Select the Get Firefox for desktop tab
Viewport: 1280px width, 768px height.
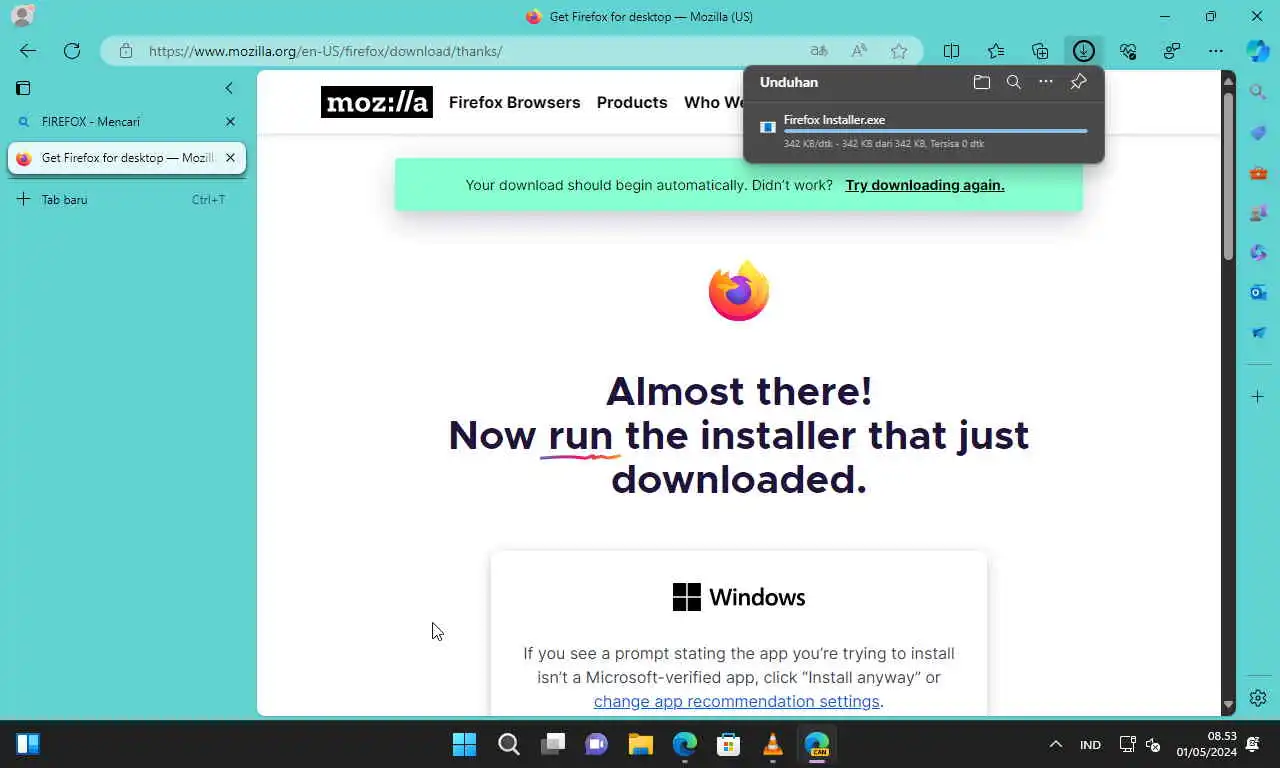pos(126,158)
